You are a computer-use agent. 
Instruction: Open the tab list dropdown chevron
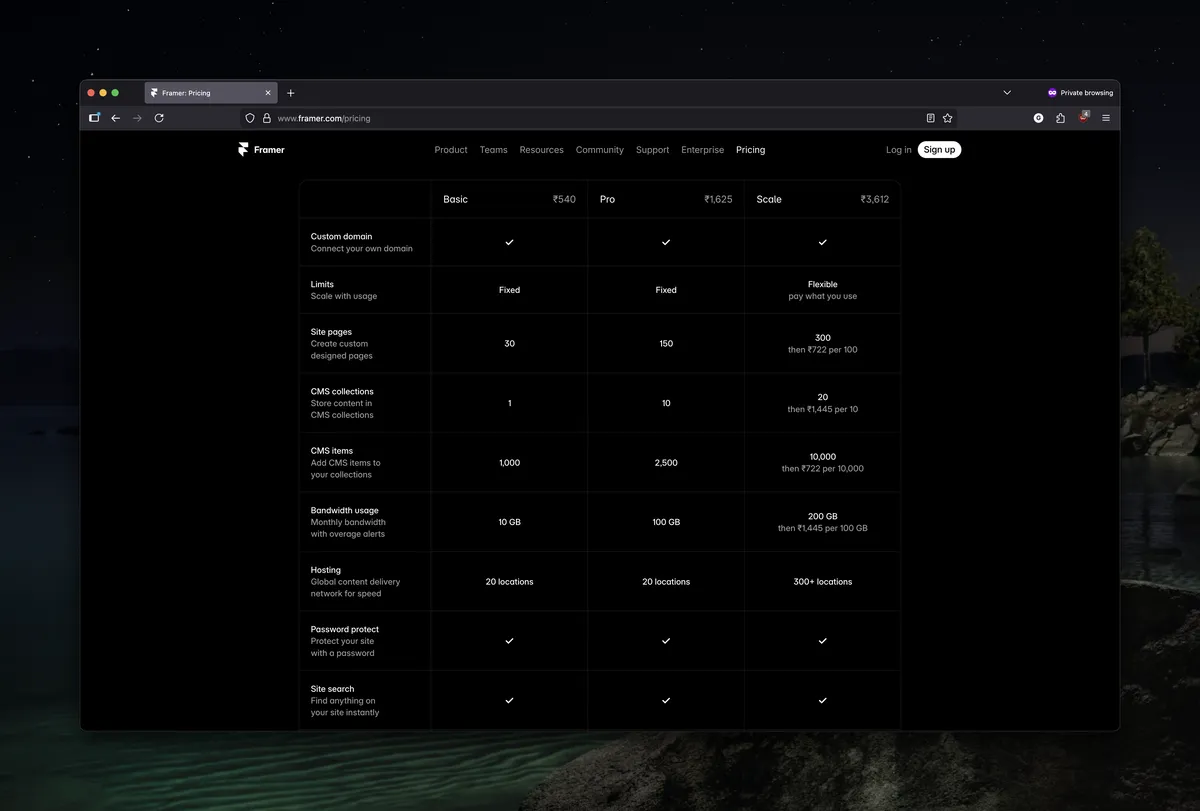pos(1007,92)
